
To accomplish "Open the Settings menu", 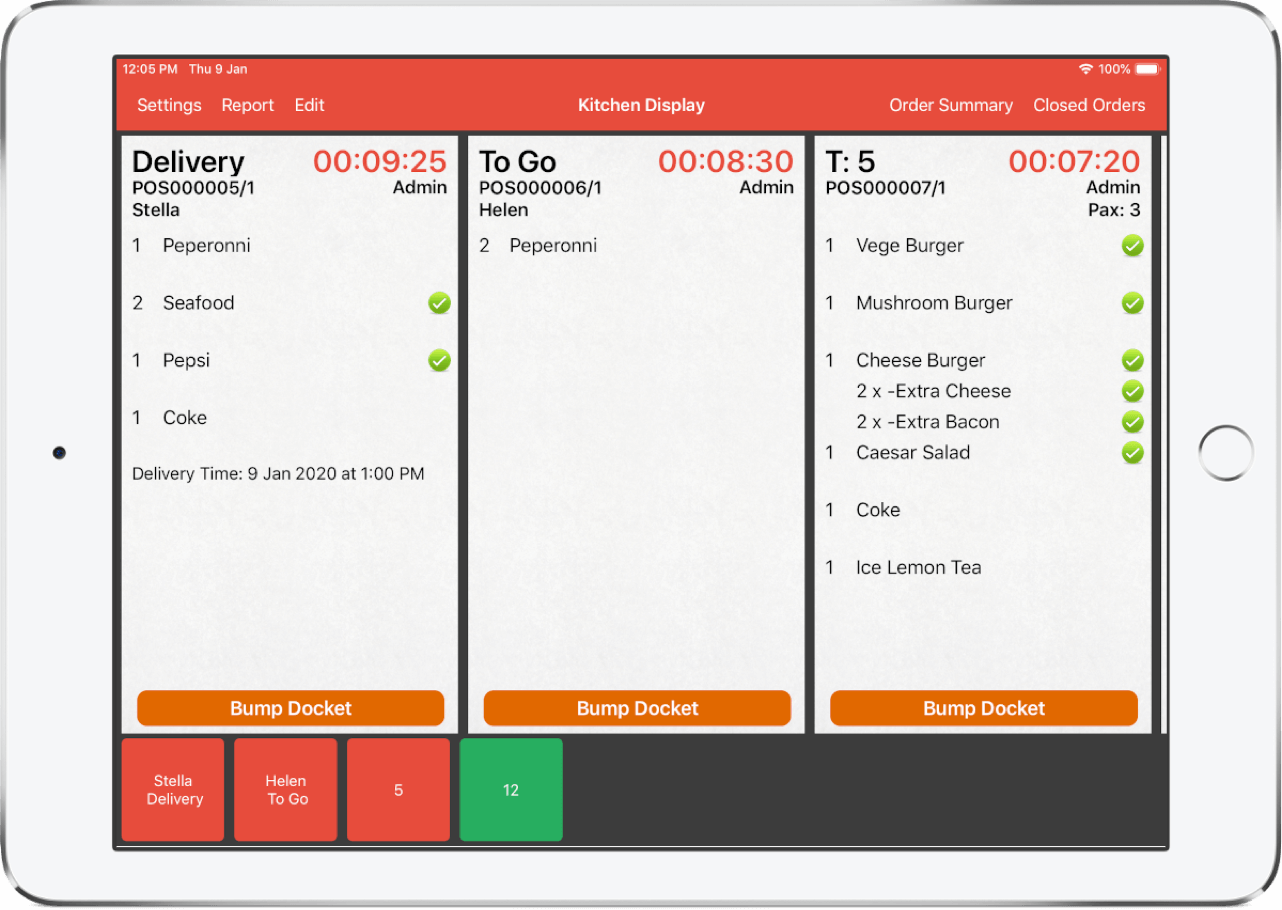I will 169,105.
